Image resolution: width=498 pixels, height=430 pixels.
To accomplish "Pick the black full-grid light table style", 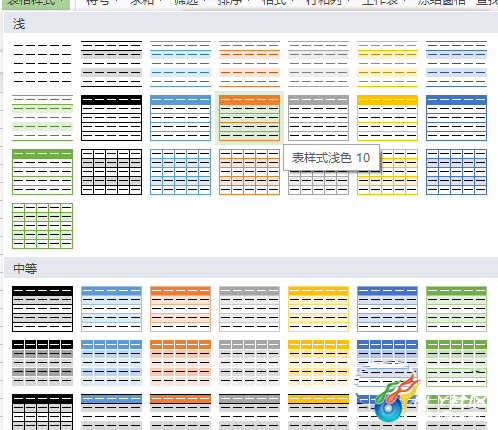I will click(x=111, y=172).
